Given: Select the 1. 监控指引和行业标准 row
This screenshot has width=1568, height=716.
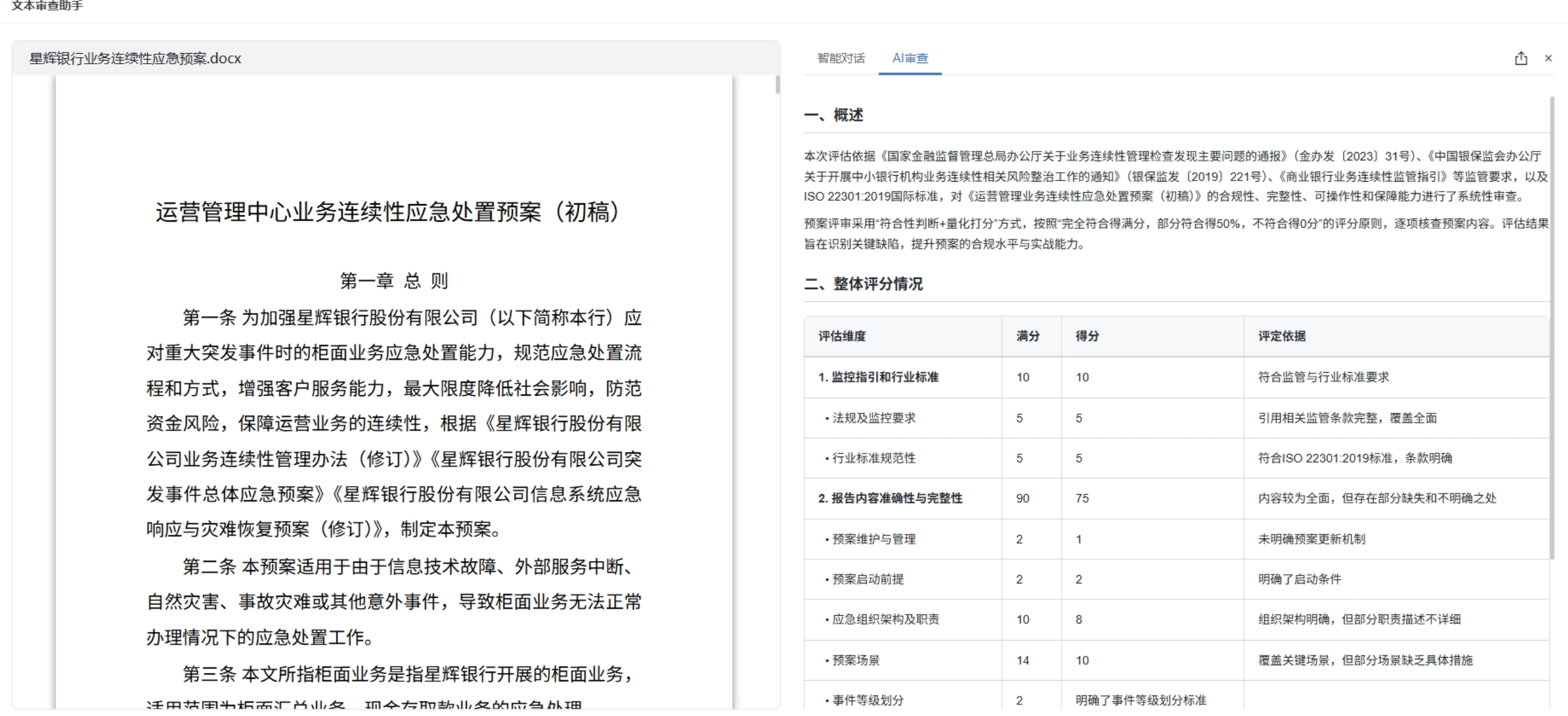Looking at the screenshot, I should click(x=878, y=377).
